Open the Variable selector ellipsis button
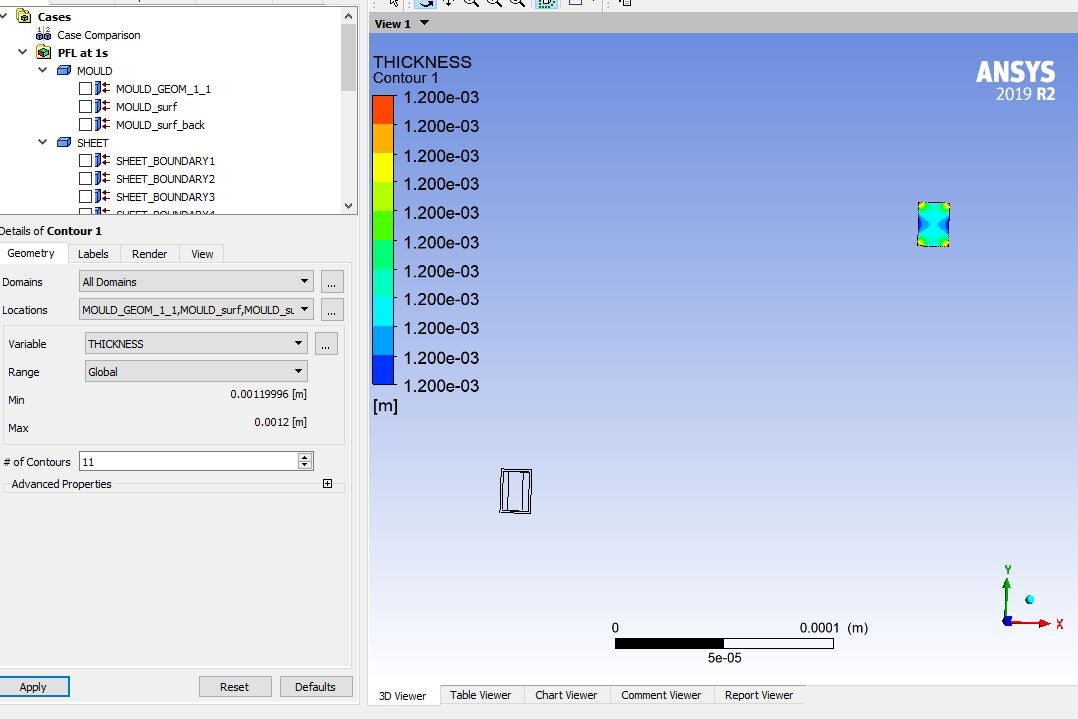This screenshot has height=719, width=1078. (326, 344)
